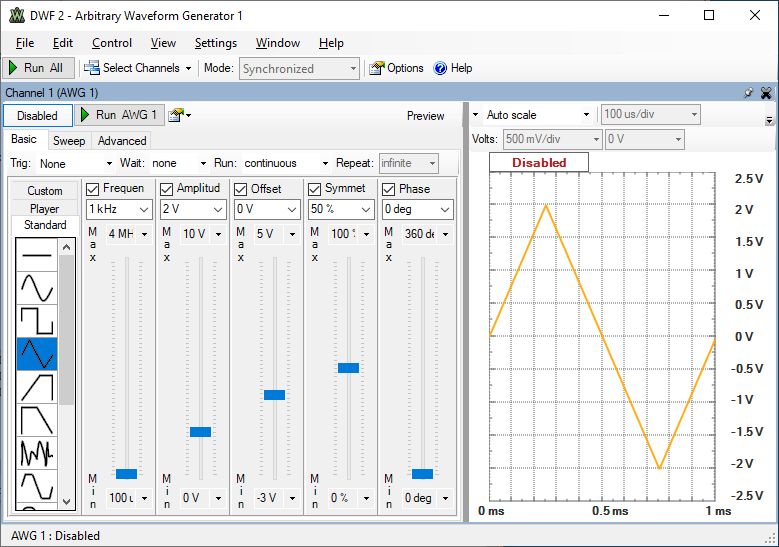Open the Trig source dropdown

76,163
